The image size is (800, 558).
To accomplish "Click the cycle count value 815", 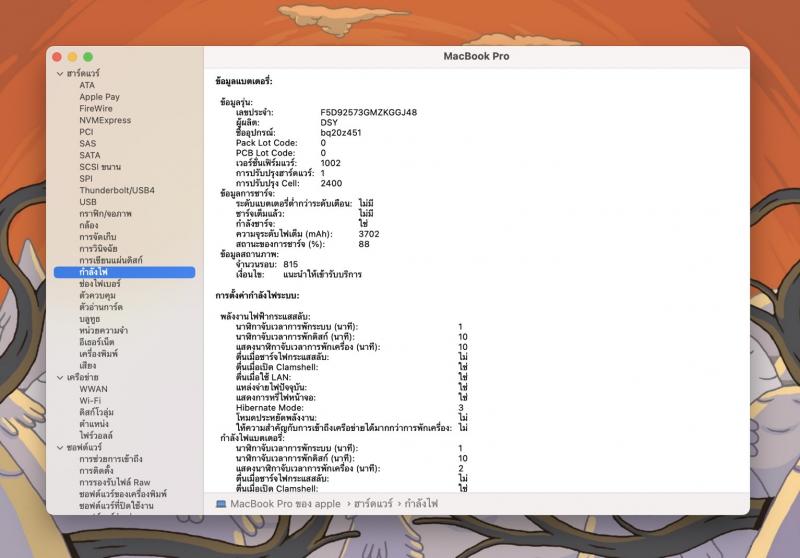I will pyautogui.click(x=290, y=264).
